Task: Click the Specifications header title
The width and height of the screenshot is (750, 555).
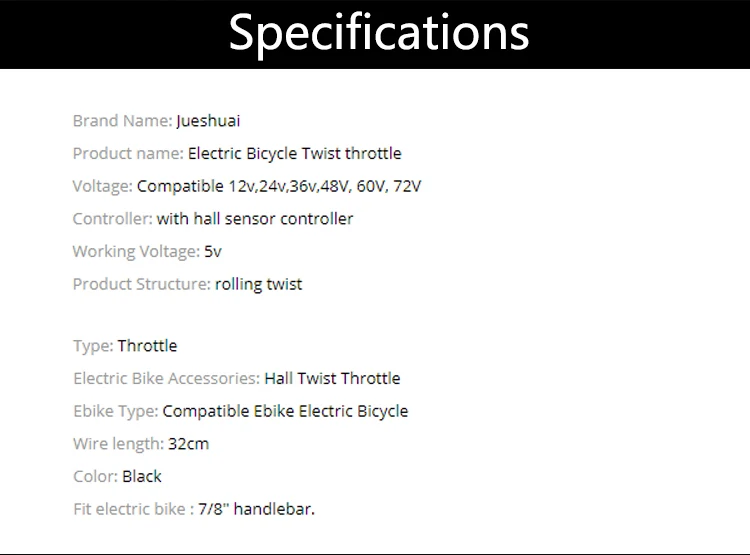Action: (379, 33)
